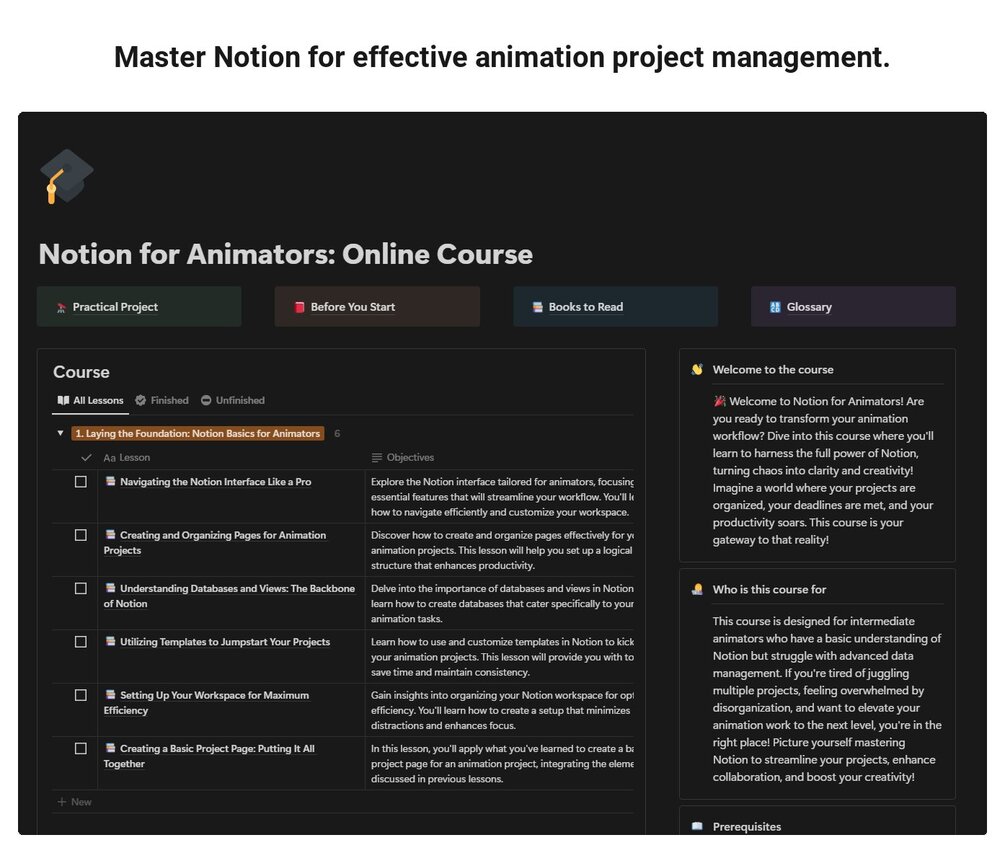Check Creating and Organizing Pages lesson
The width and height of the screenshot is (1005, 853).
pyautogui.click(x=81, y=535)
